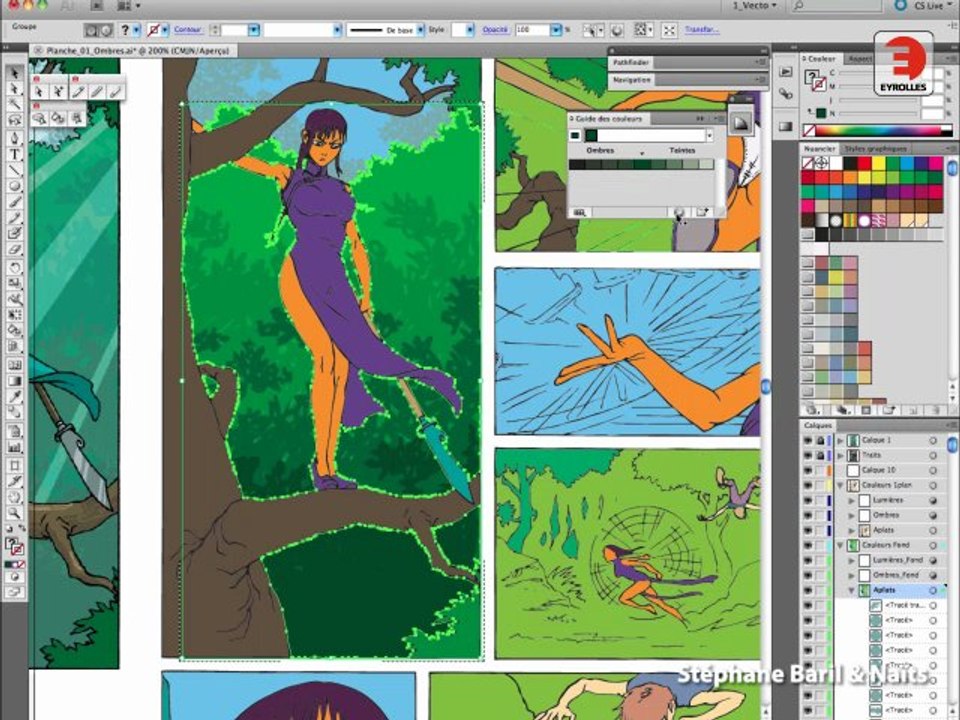Unlock the Calque 1 layer
Image resolution: width=960 pixels, height=720 pixels.
(820, 440)
